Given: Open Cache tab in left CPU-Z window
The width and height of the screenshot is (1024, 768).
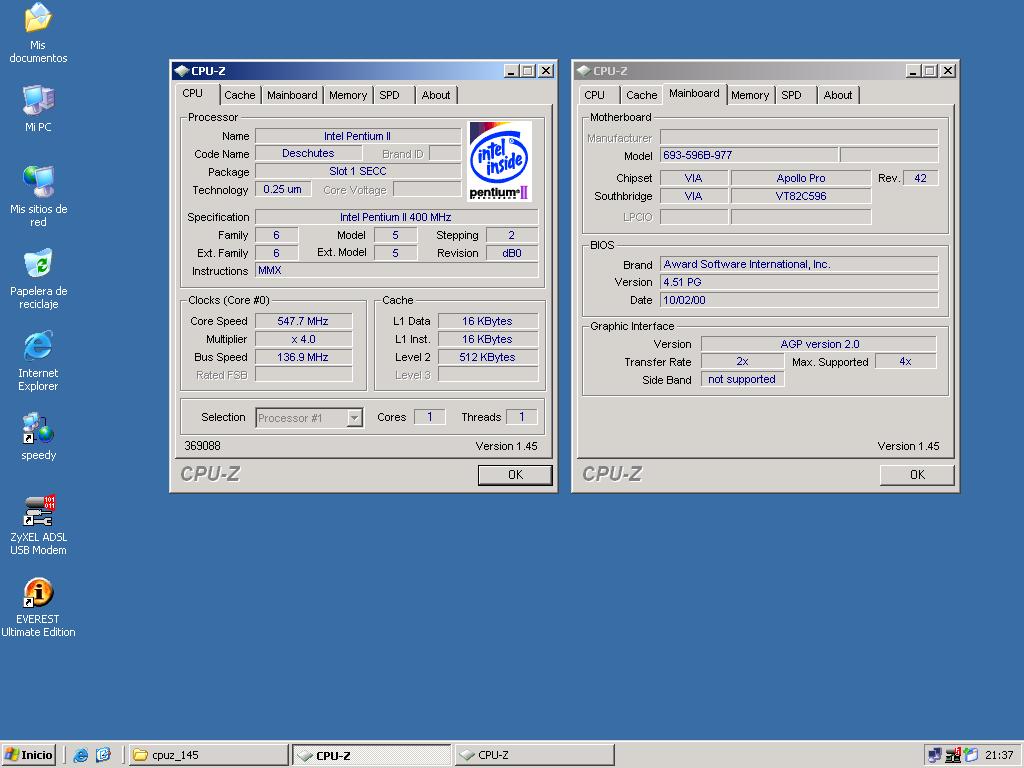Looking at the screenshot, I should pyautogui.click(x=240, y=95).
